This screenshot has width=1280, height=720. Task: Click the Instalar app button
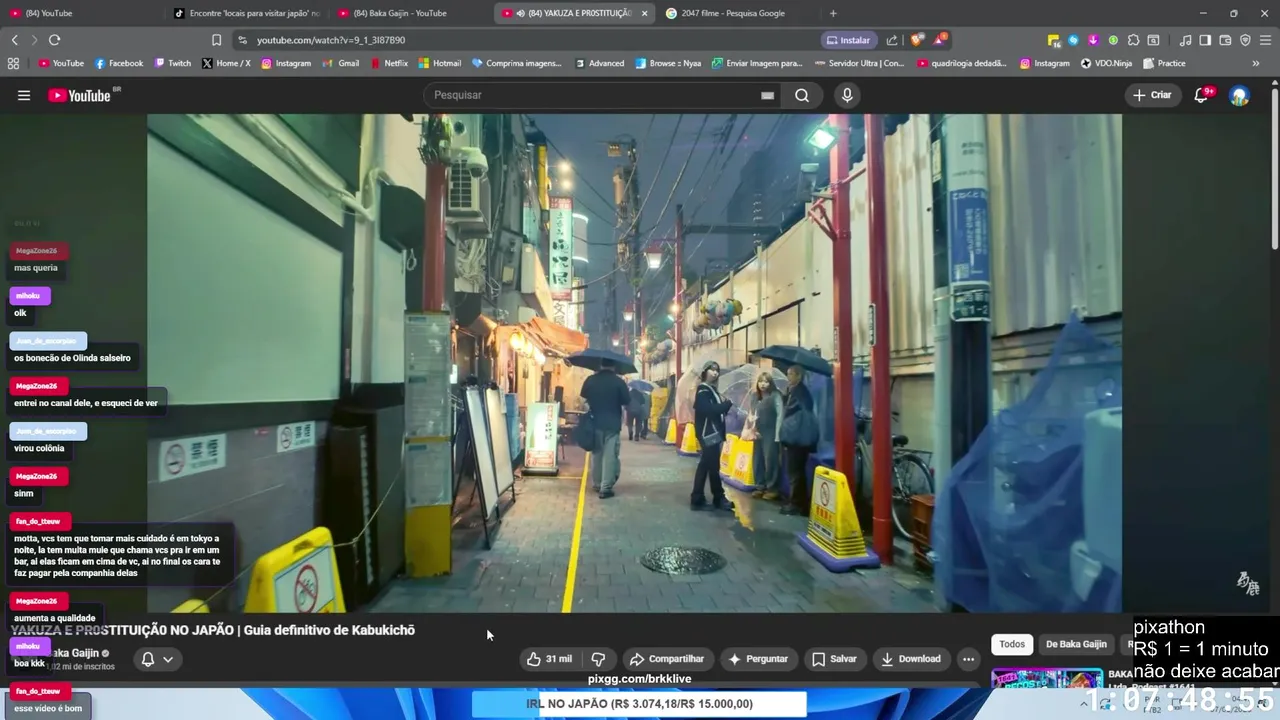pyautogui.click(x=847, y=40)
